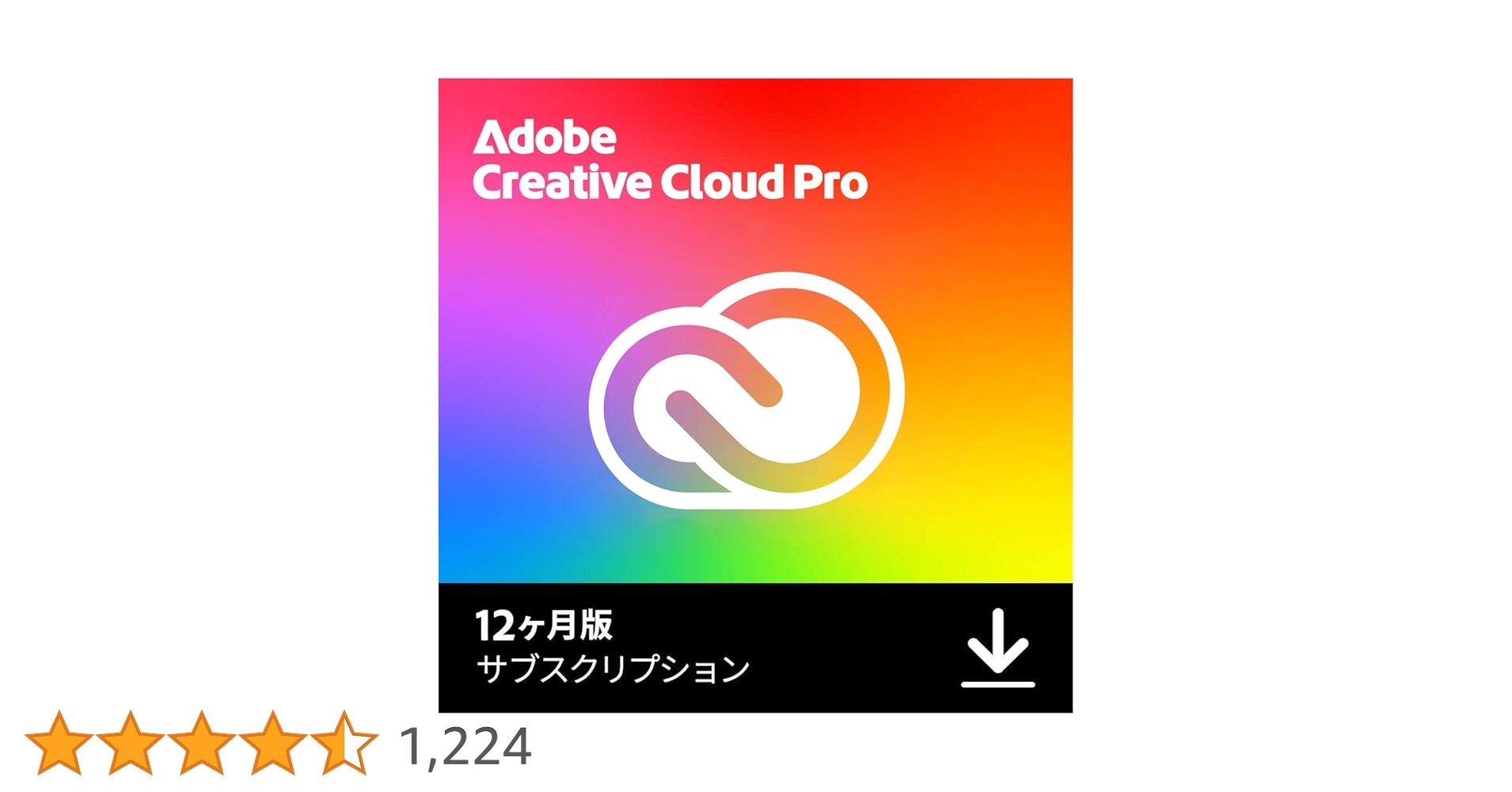Select the first rating star
The image size is (1512, 792).
[59, 743]
